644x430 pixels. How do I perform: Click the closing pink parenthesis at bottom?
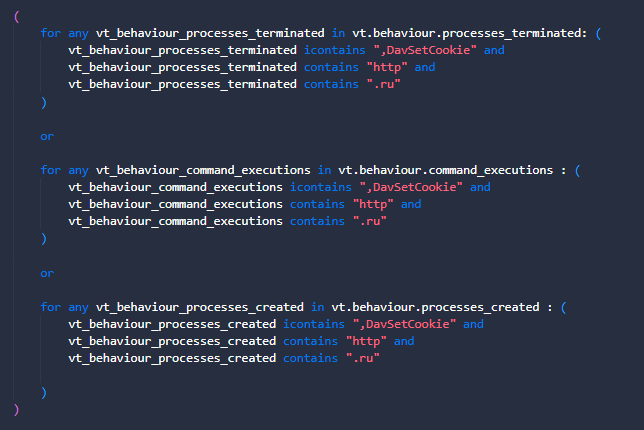(x=16, y=409)
